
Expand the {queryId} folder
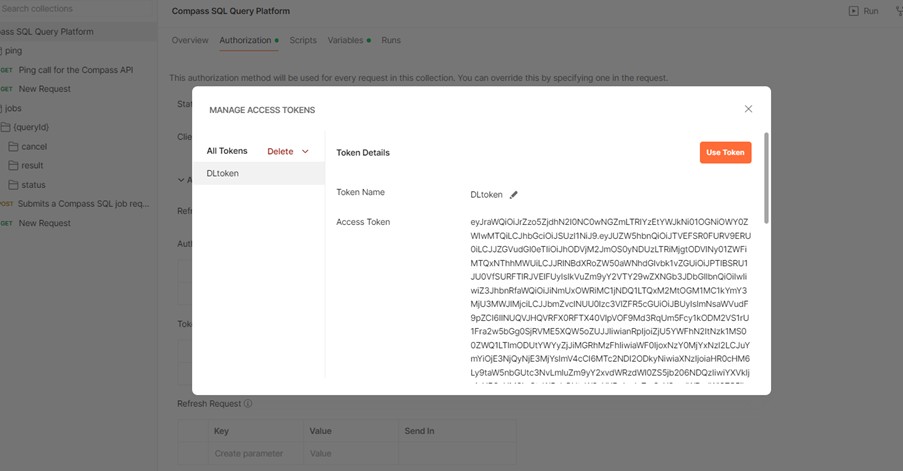pos(30,127)
